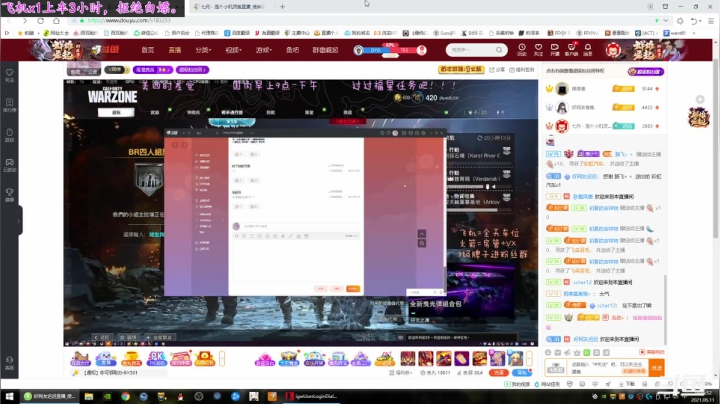Screen dimensions: 720x404
Task: Expand the left sidebar collapse handle
Action: point(19,220)
